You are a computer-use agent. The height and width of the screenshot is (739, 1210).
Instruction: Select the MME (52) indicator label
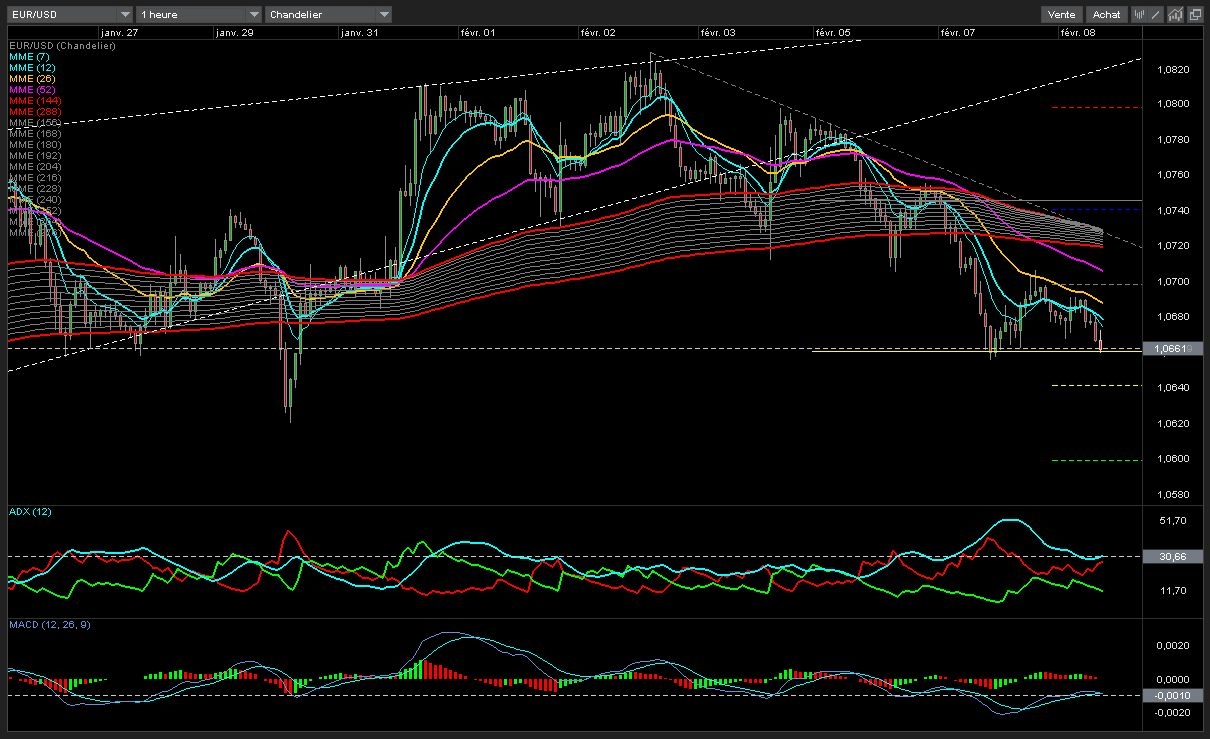click(x=31, y=90)
